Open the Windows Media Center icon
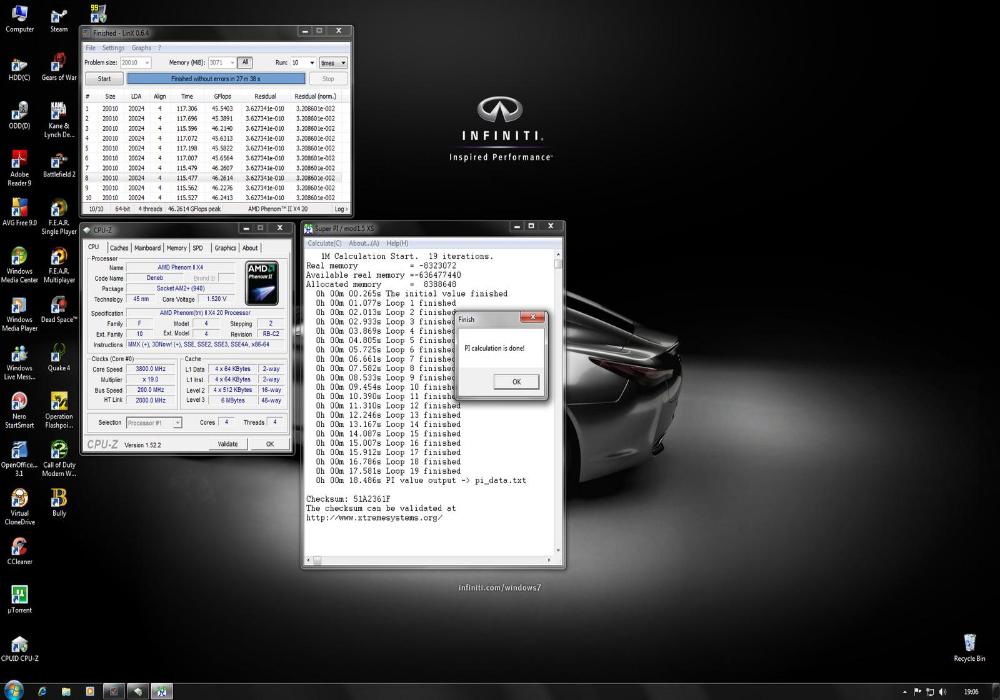 point(19,266)
